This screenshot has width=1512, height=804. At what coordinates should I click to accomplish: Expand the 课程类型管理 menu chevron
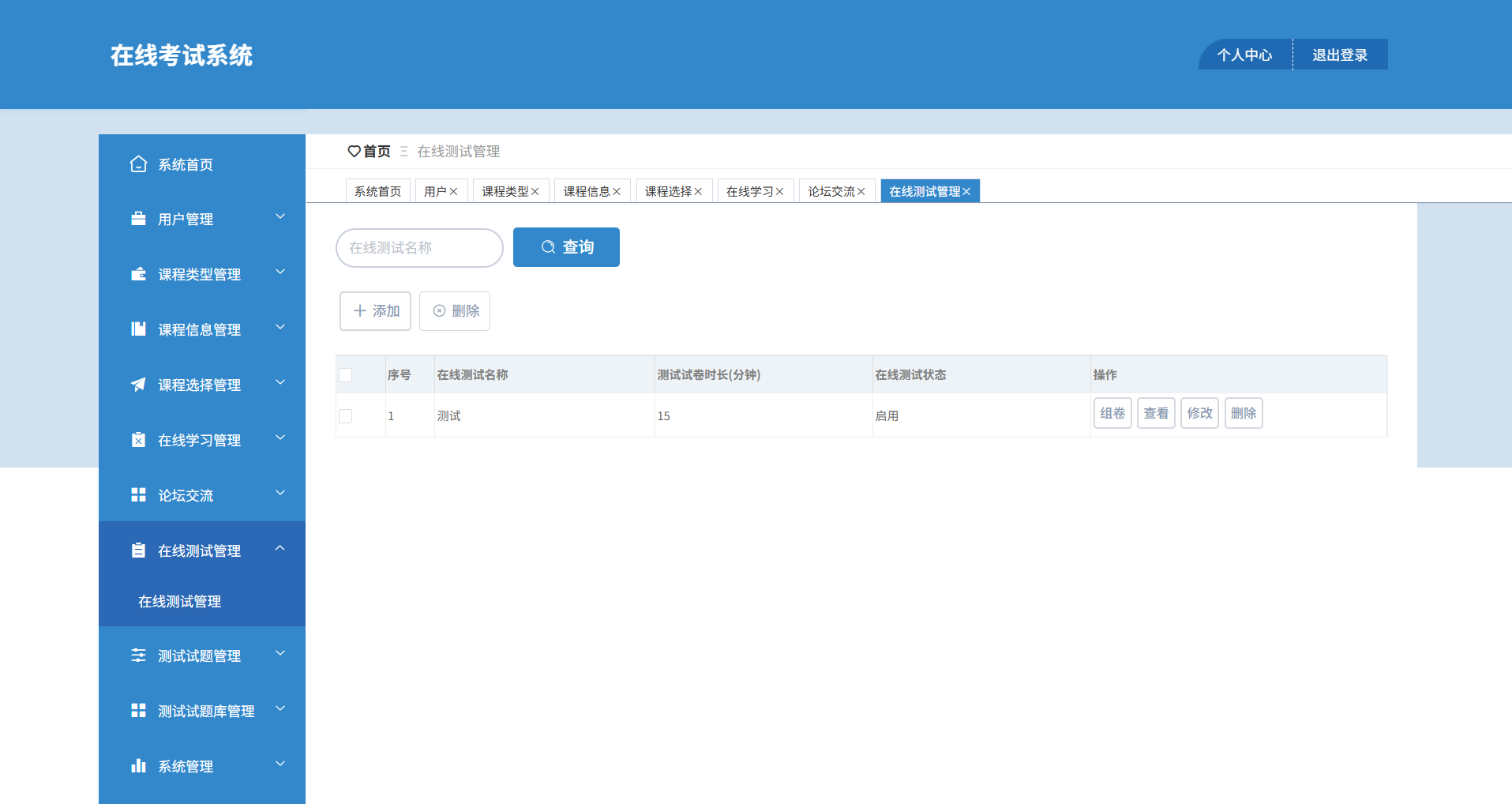click(280, 272)
